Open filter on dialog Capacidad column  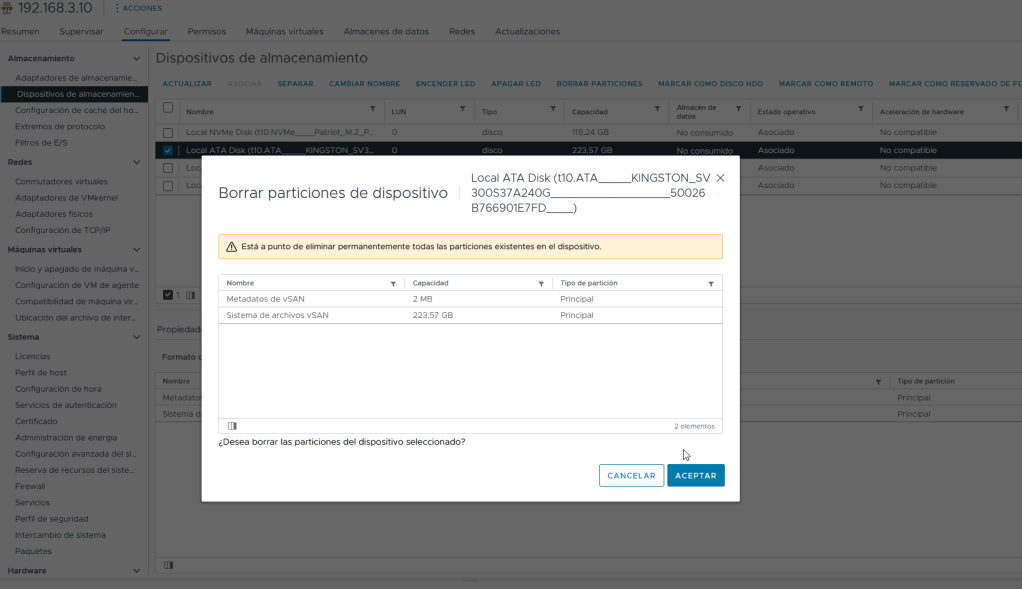click(541, 284)
